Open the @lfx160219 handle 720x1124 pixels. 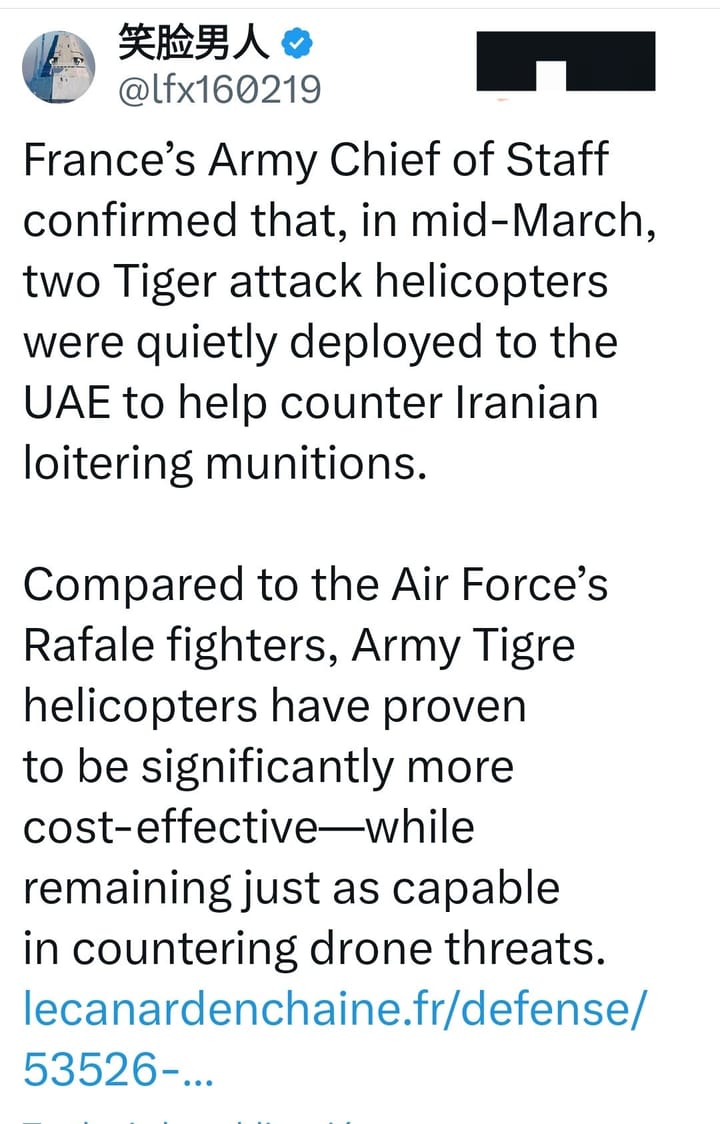click(220, 91)
